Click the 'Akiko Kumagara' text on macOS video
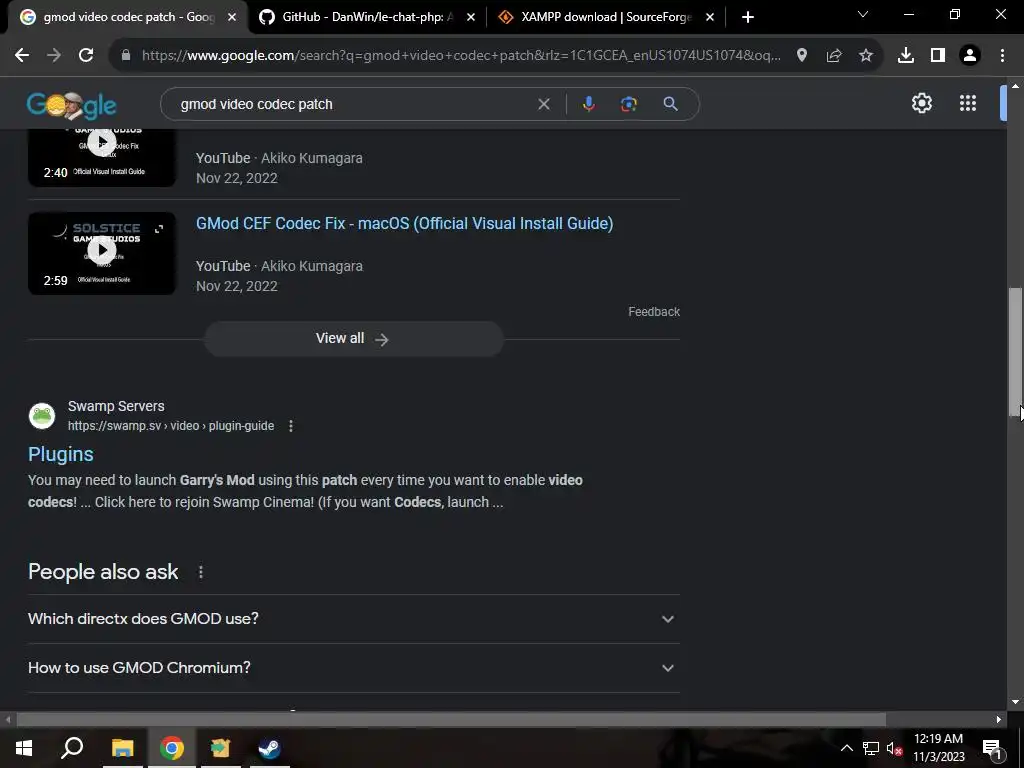 (312, 266)
